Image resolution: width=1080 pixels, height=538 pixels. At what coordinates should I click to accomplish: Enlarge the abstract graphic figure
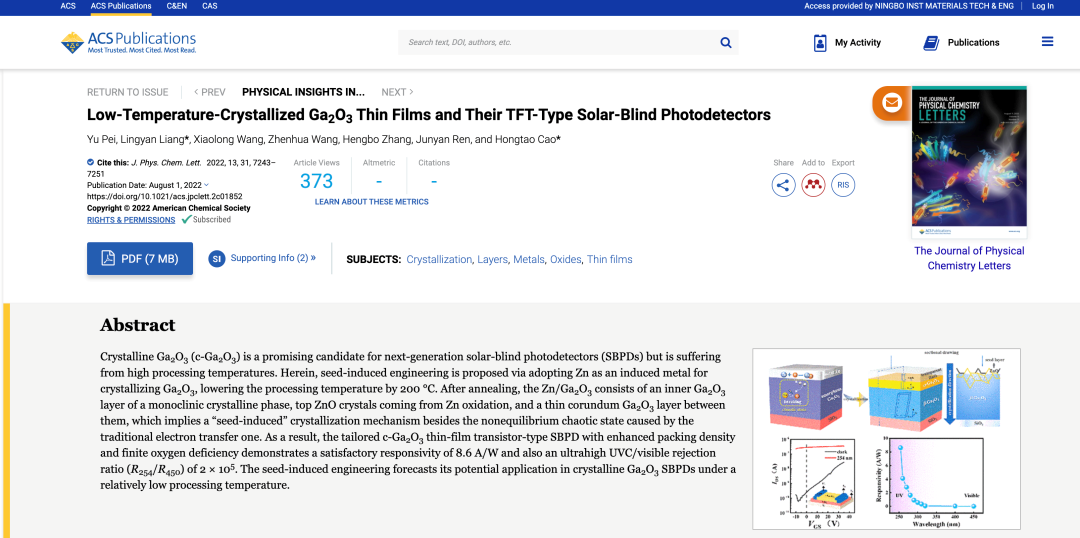(x=885, y=438)
